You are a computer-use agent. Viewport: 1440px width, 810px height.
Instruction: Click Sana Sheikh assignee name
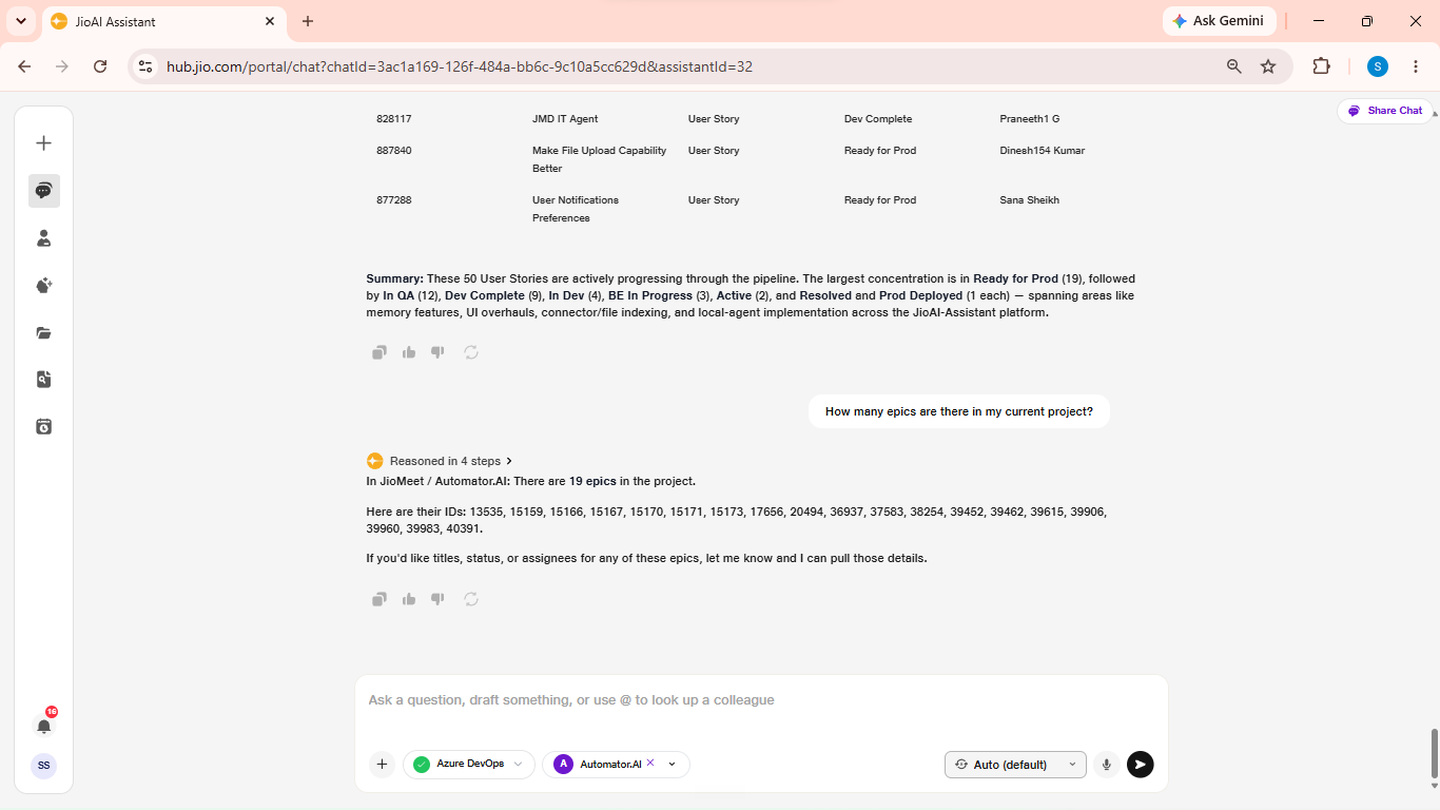pos(1029,200)
